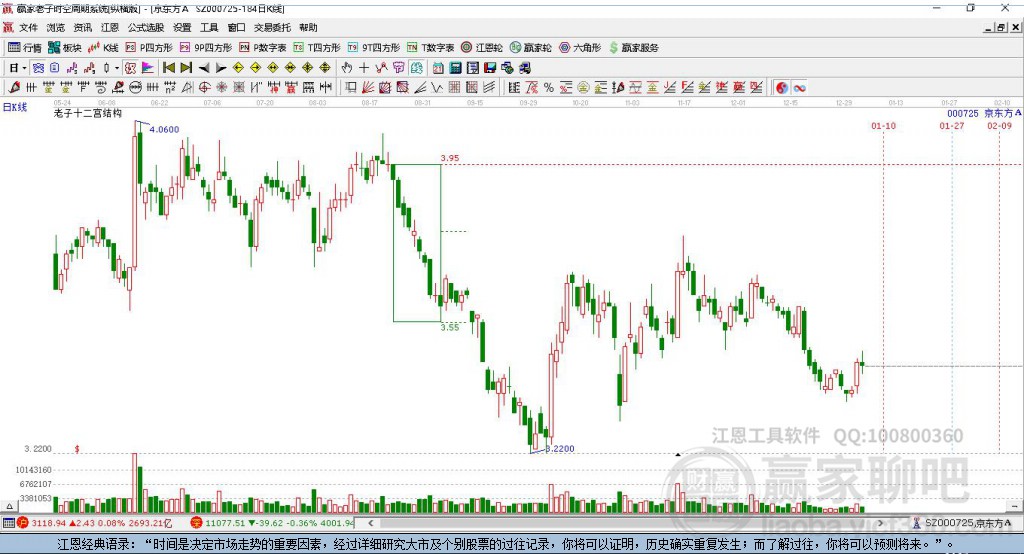Expand the candlestick style dropdown arrow
The height and width of the screenshot is (554, 1024).
[x=117, y=68]
